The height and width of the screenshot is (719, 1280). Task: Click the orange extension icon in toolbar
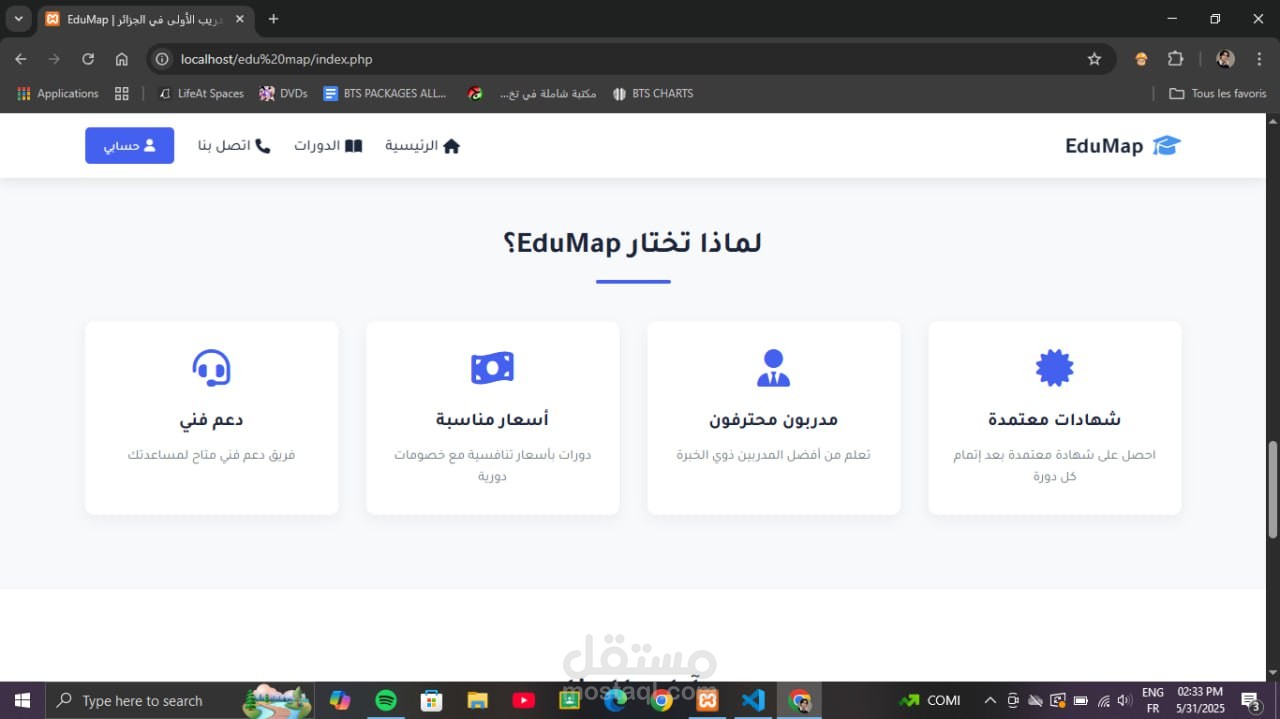point(1141,59)
